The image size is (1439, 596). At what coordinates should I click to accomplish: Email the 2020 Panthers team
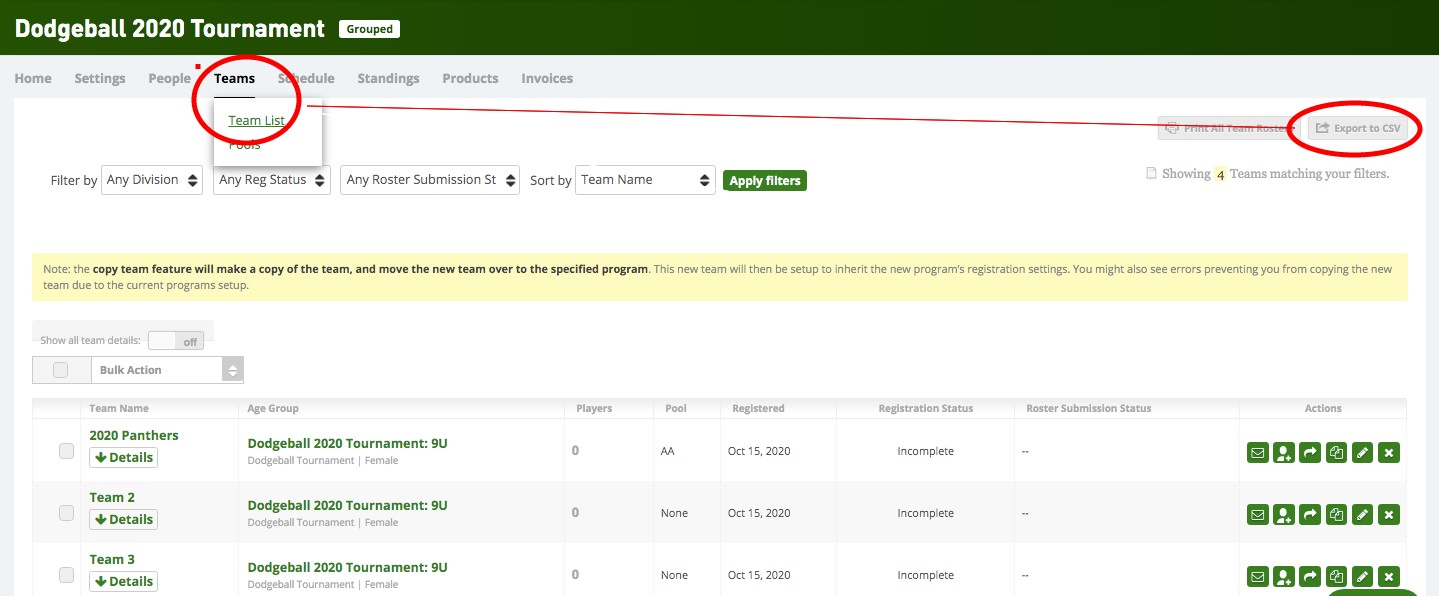pos(1257,452)
